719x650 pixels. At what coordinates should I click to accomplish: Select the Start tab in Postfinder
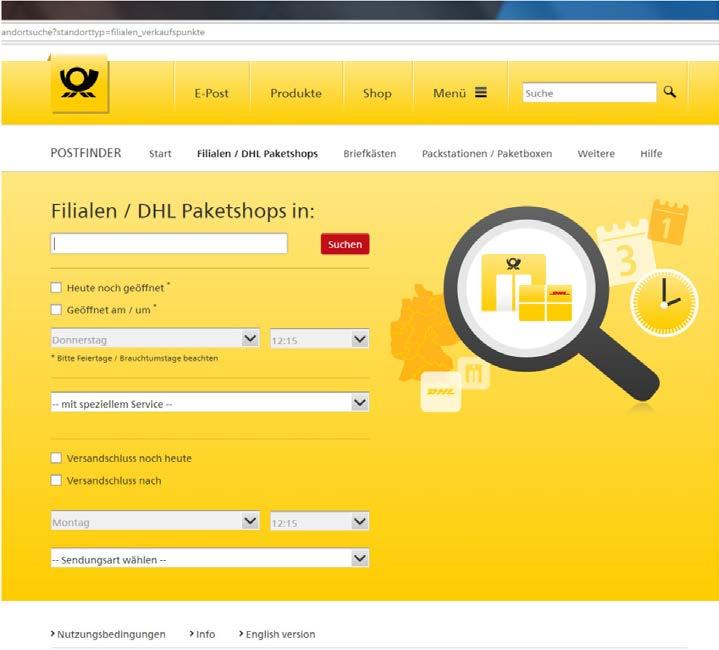[x=160, y=154]
